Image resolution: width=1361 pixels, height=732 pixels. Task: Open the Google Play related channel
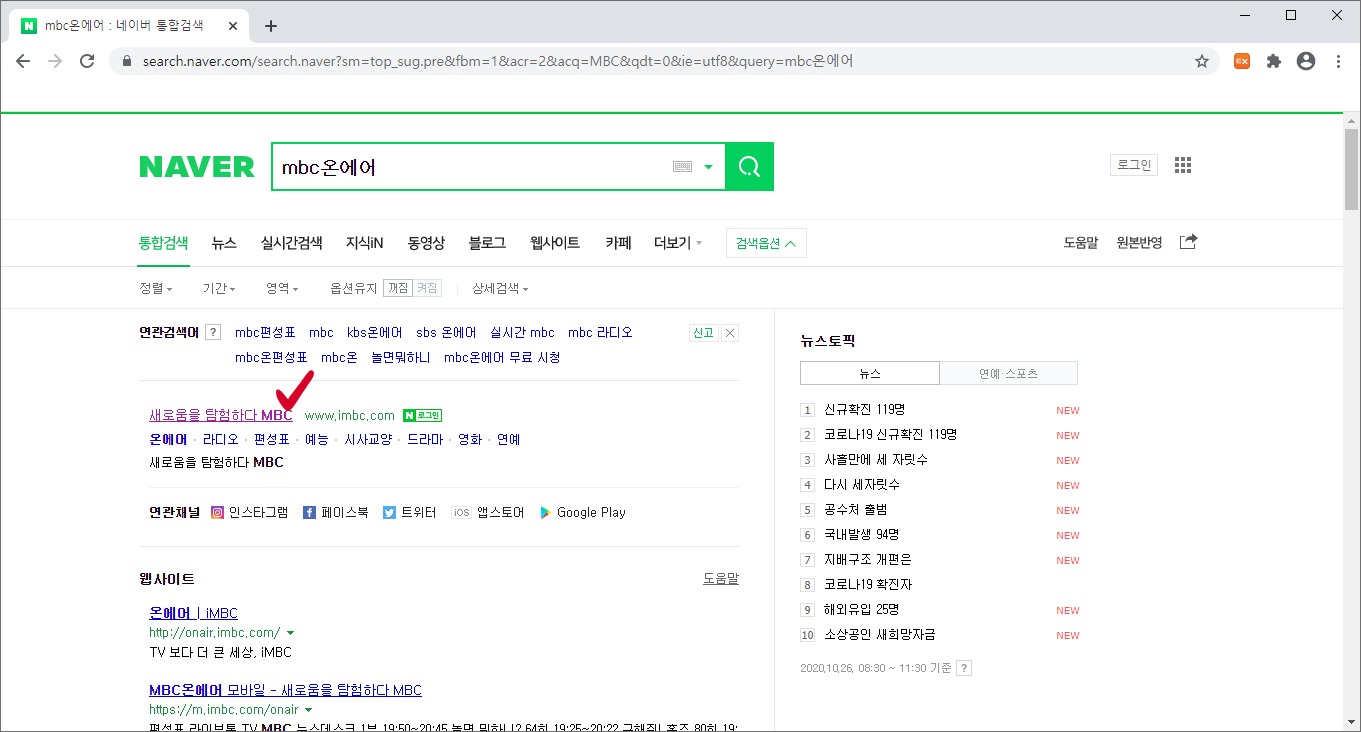tap(582, 512)
